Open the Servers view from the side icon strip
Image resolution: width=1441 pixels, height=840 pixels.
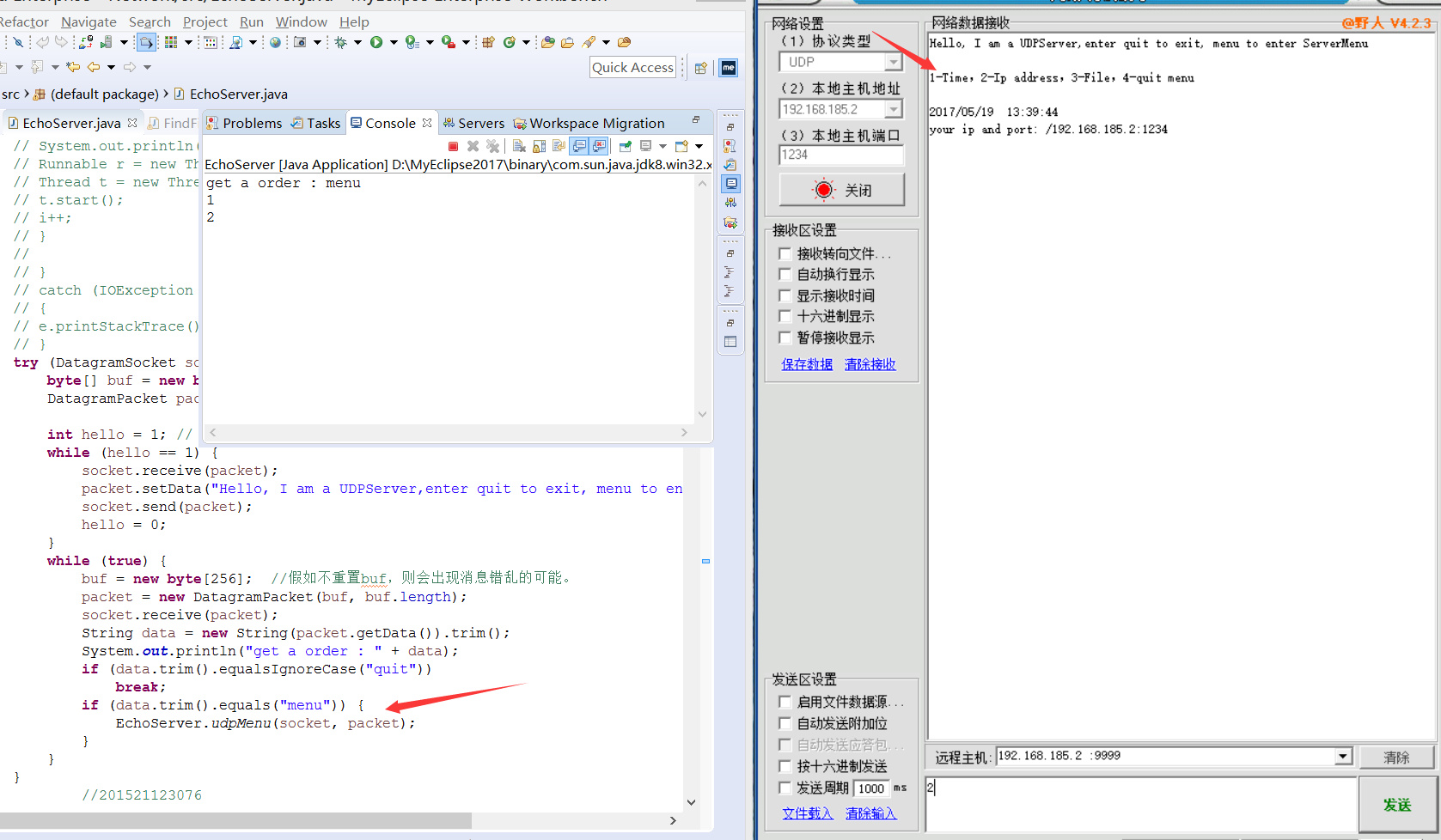[x=730, y=203]
